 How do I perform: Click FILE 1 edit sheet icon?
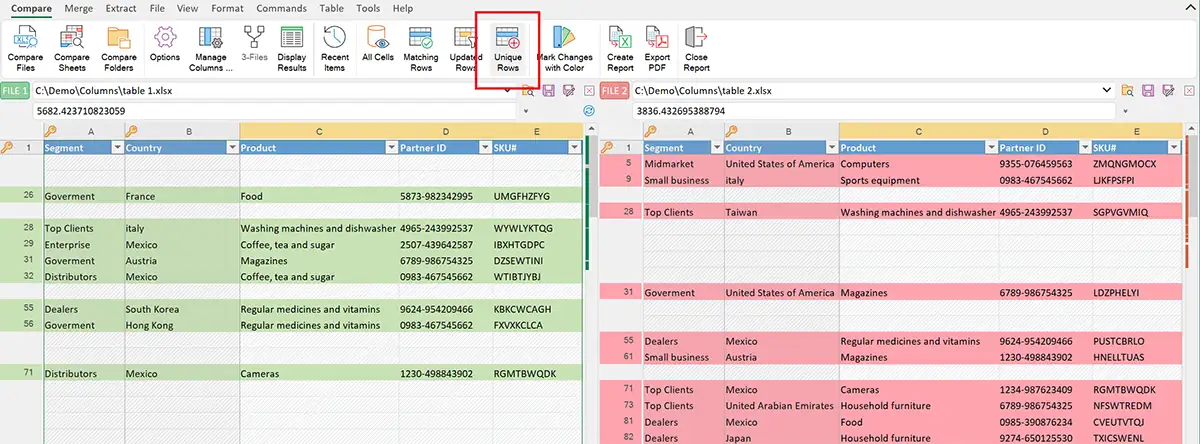tap(569, 91)
